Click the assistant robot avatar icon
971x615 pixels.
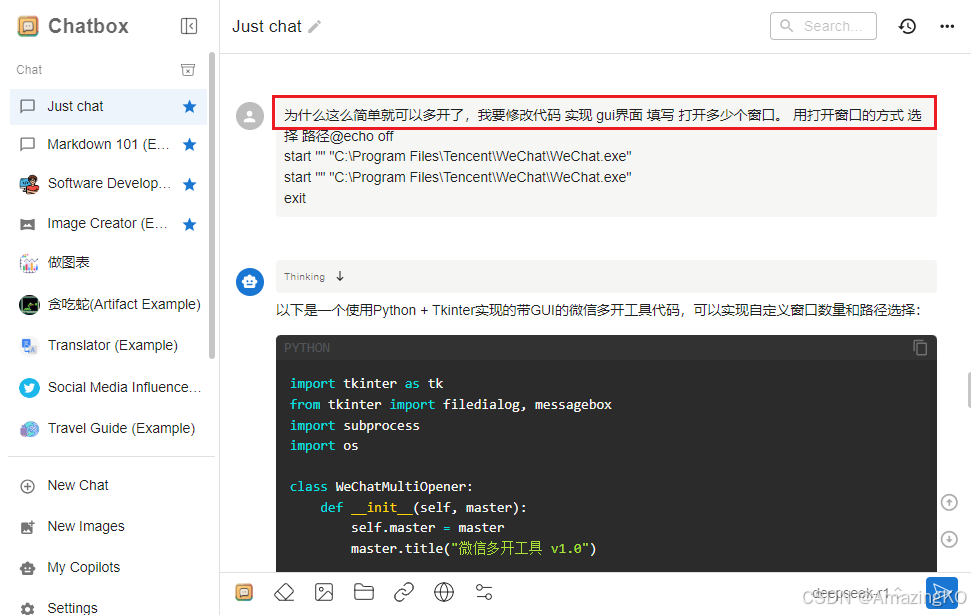250,282
